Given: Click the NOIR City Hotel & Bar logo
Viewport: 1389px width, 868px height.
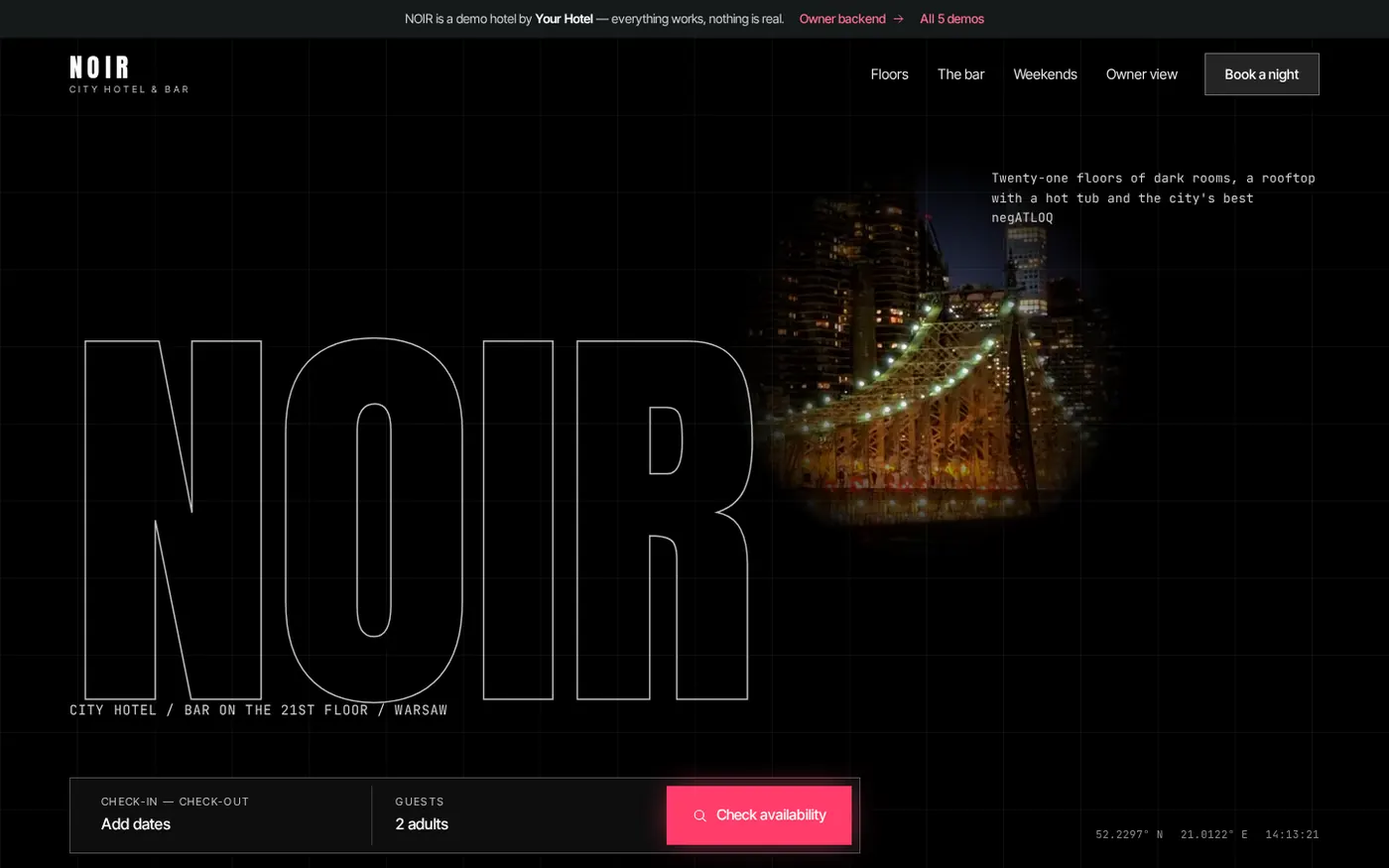Looking at the screenshot, I should [129, 74].
